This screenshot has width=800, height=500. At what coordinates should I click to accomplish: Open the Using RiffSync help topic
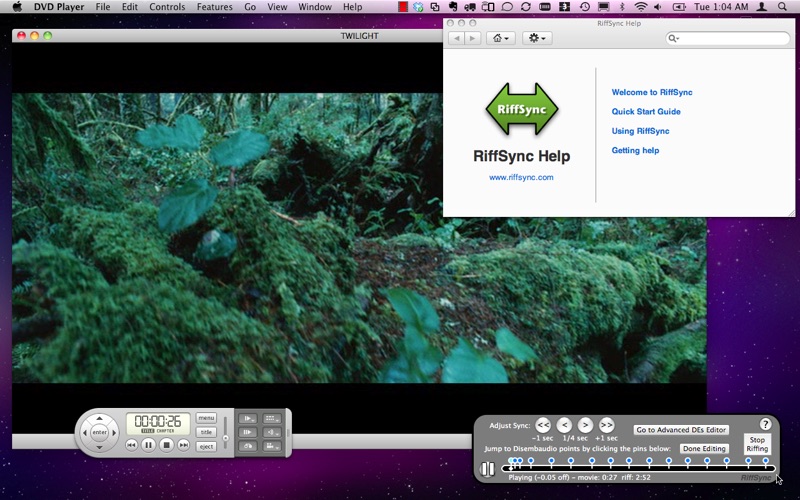point(640,131)
